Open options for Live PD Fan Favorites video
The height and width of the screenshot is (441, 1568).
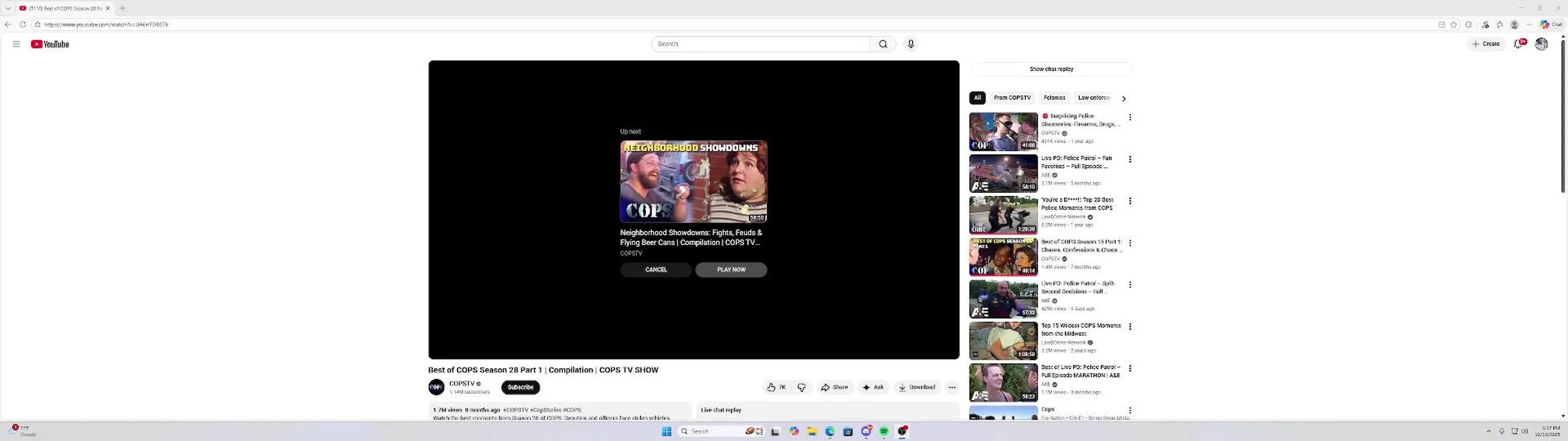pos(1130,159)
